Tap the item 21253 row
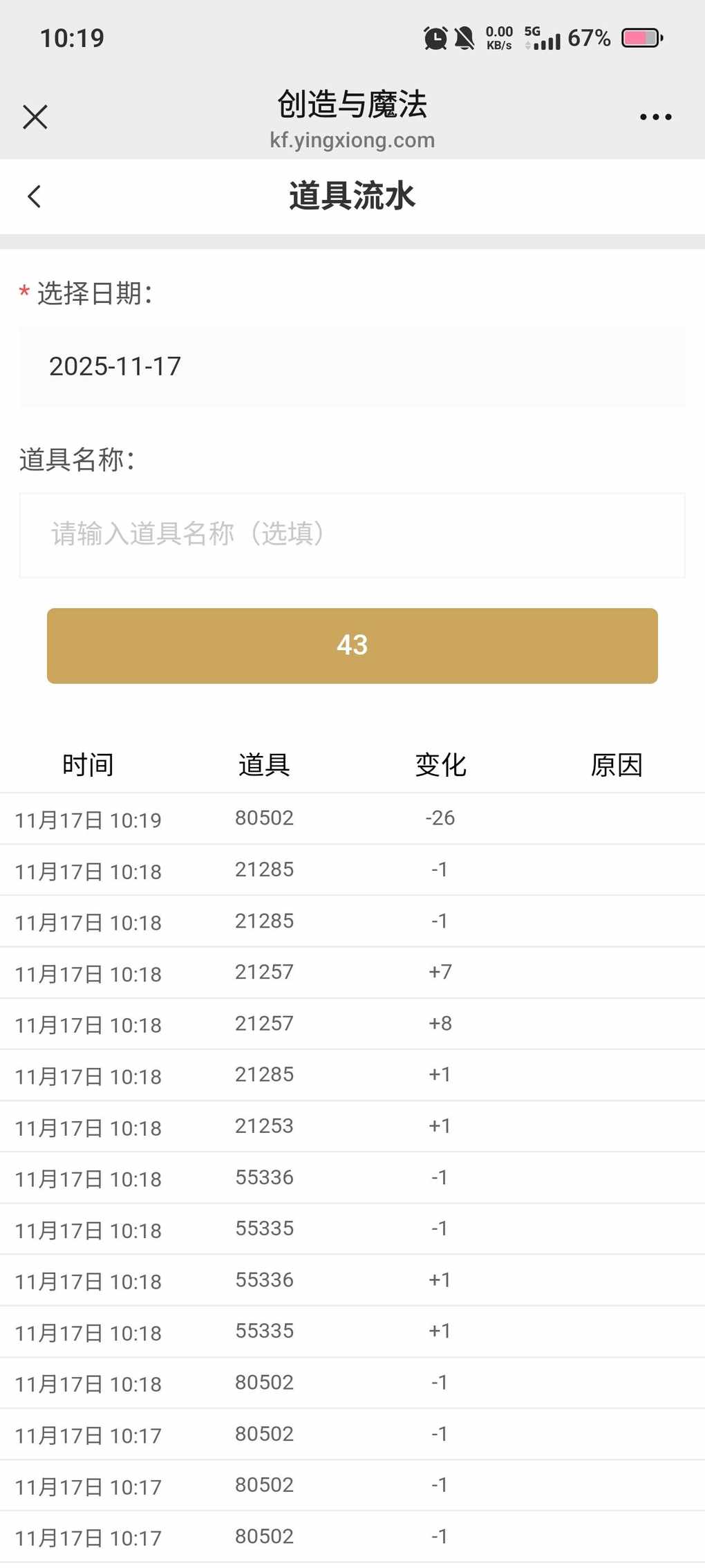Image resolution: width=705 pixels, height=1568 pixels. [352, 1126]
